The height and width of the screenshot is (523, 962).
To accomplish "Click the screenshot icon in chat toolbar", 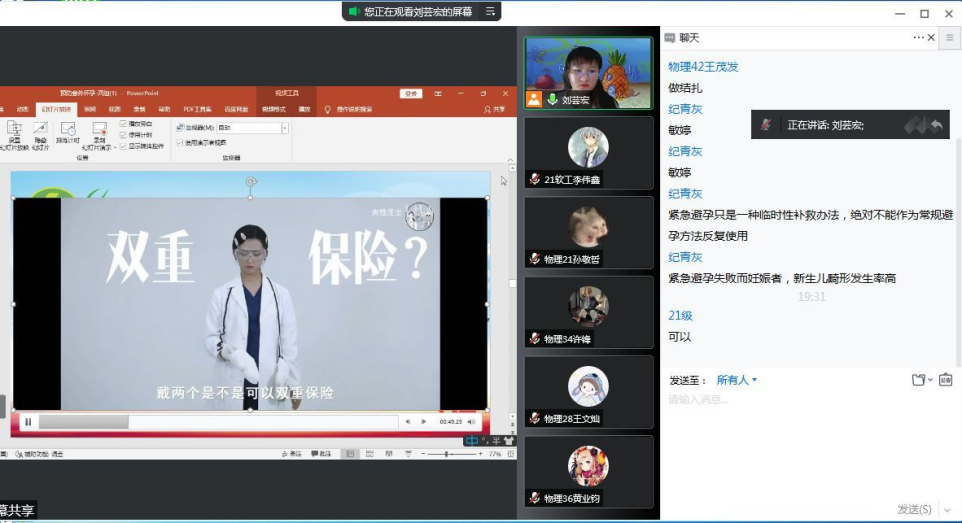I will click(945, 380).
